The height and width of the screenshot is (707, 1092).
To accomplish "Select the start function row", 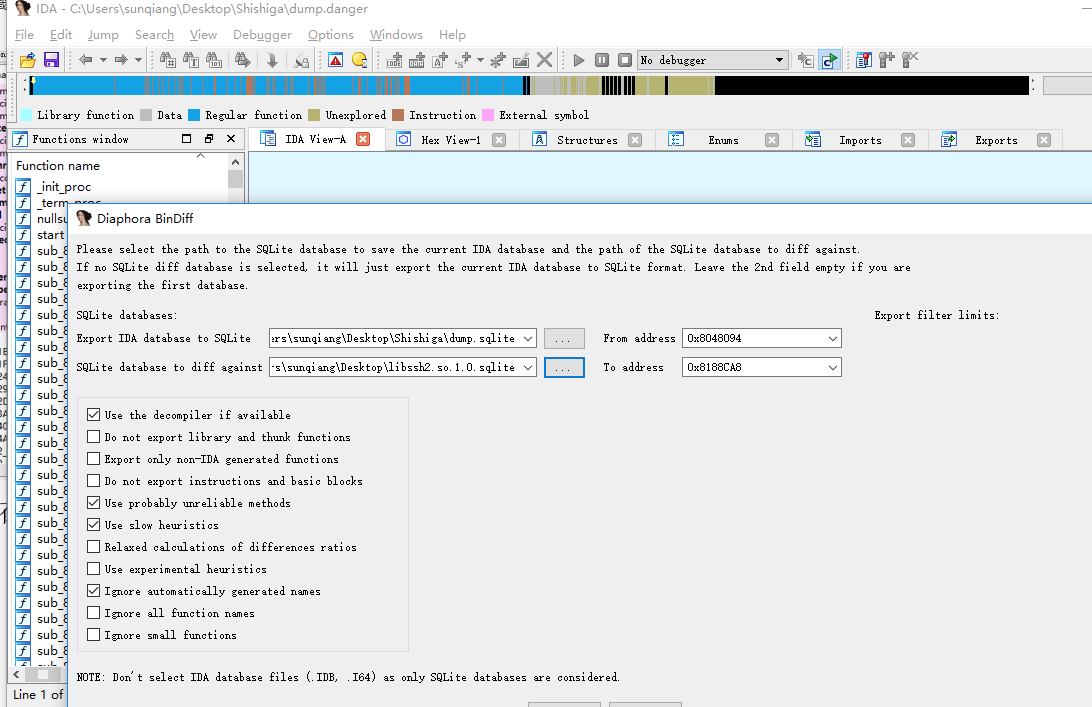I will click(50, 235).
